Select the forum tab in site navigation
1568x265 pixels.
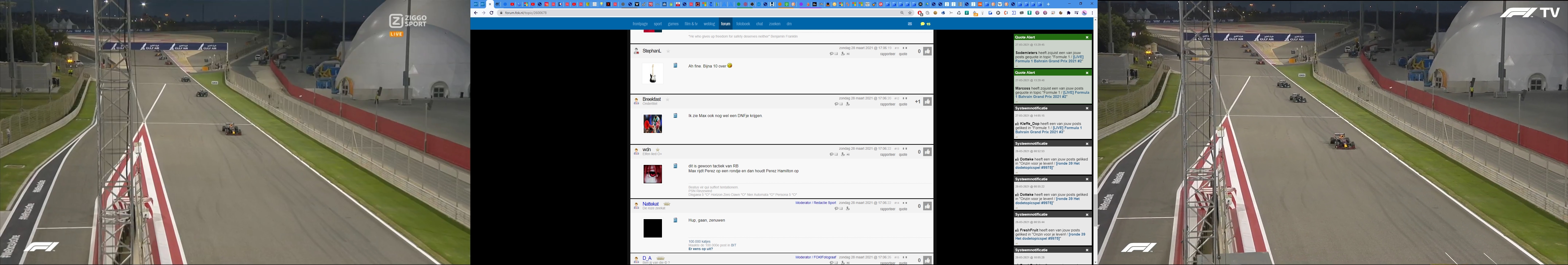pos(725,24)
